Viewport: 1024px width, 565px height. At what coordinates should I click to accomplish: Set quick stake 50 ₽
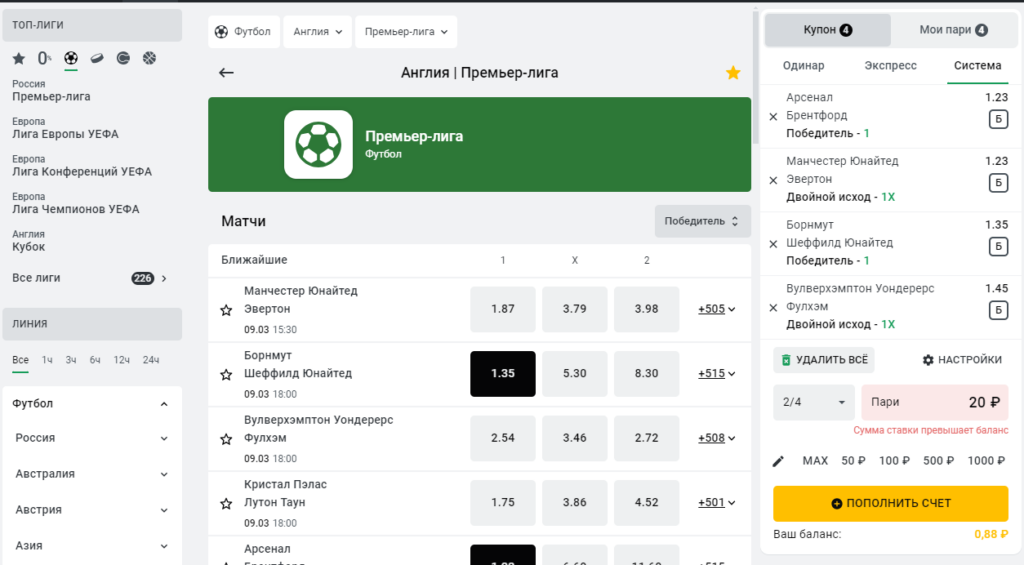pyautogui.click(x=853, y=461)
